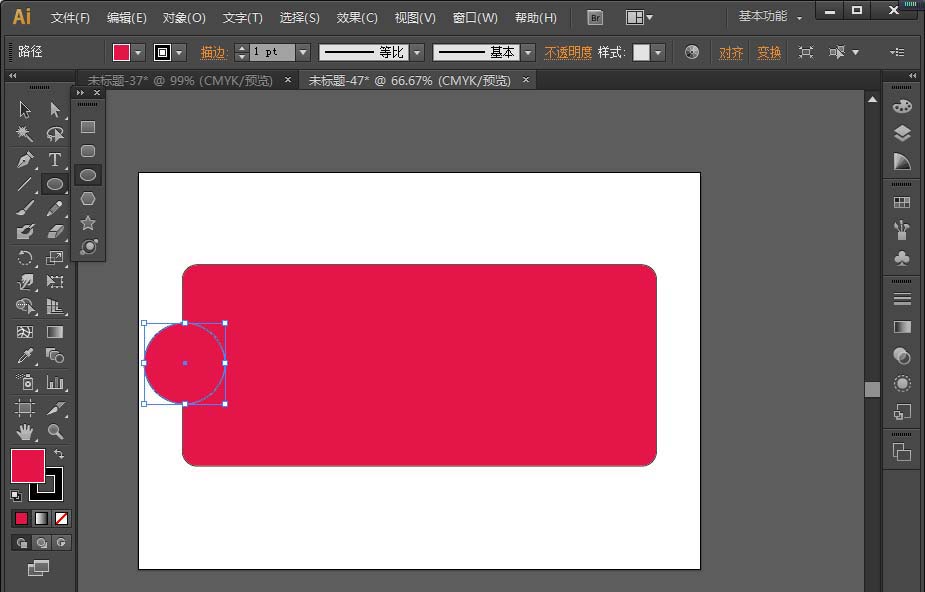Click the 不透明度 opacity link

tap(567, 52)
